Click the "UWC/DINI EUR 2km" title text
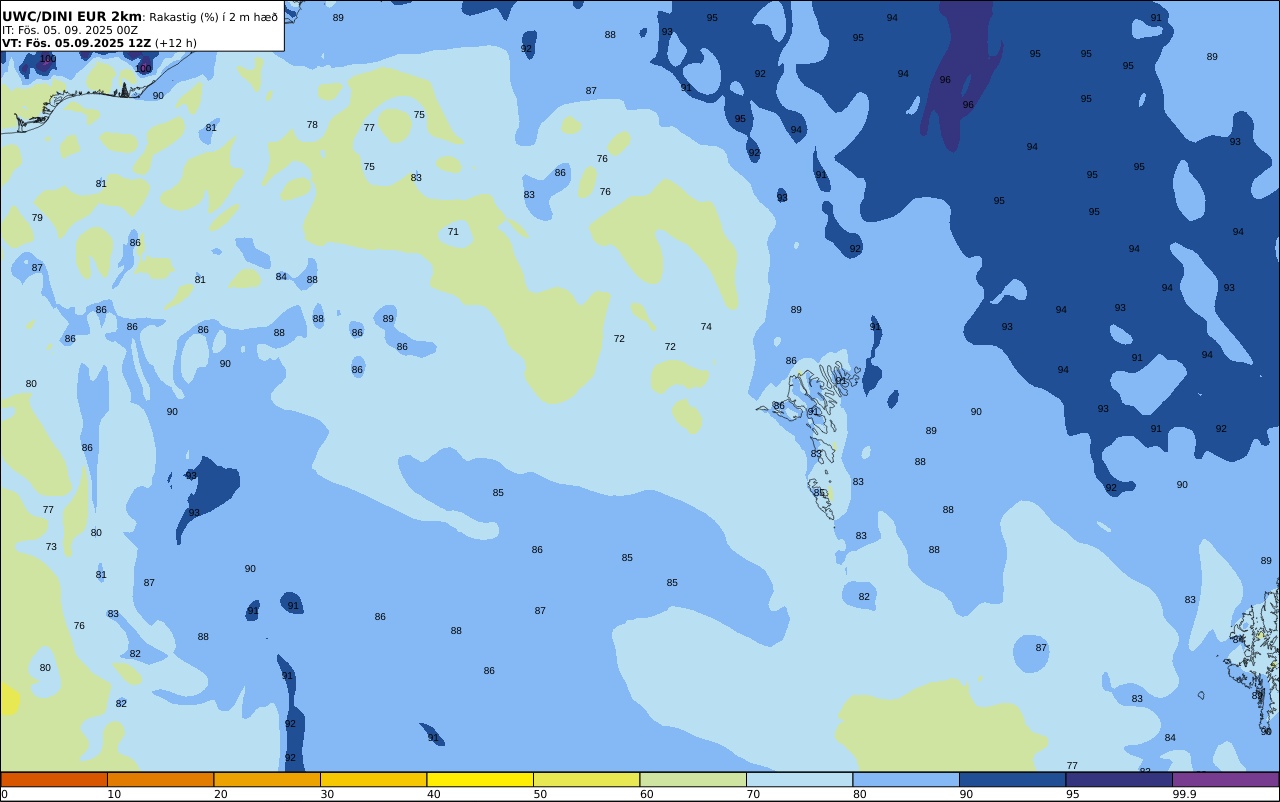The width and height of the screenshot is (1280, 802). pos(72,16)
